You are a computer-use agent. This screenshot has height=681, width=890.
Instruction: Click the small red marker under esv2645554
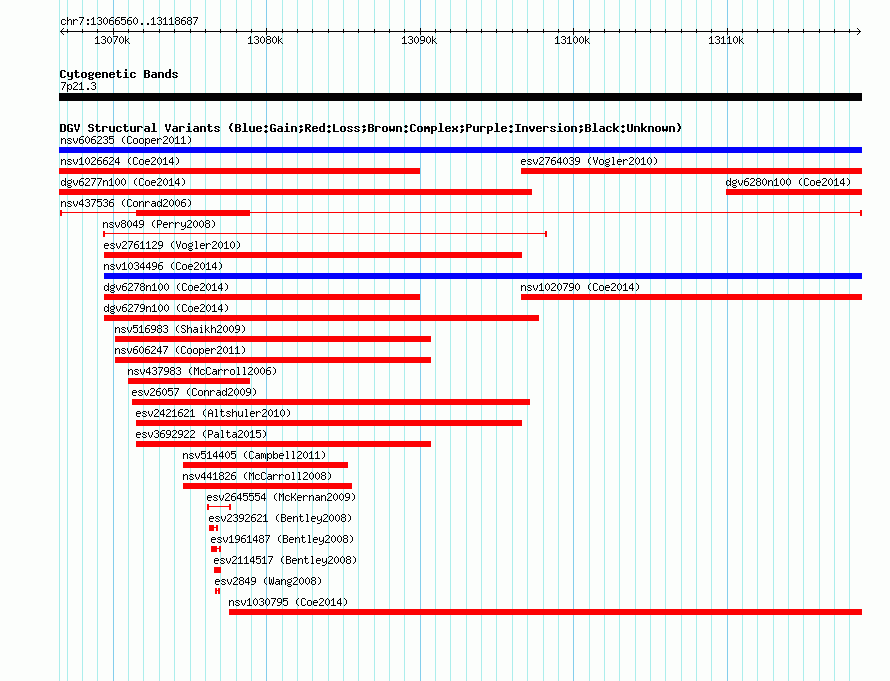pyautogui.click(x=219, y=507)
